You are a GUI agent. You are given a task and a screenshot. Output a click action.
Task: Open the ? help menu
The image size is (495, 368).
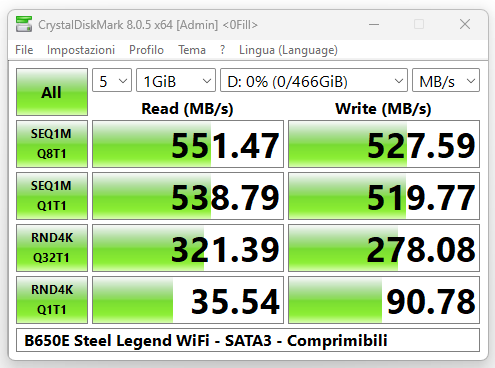coord(222,50)
